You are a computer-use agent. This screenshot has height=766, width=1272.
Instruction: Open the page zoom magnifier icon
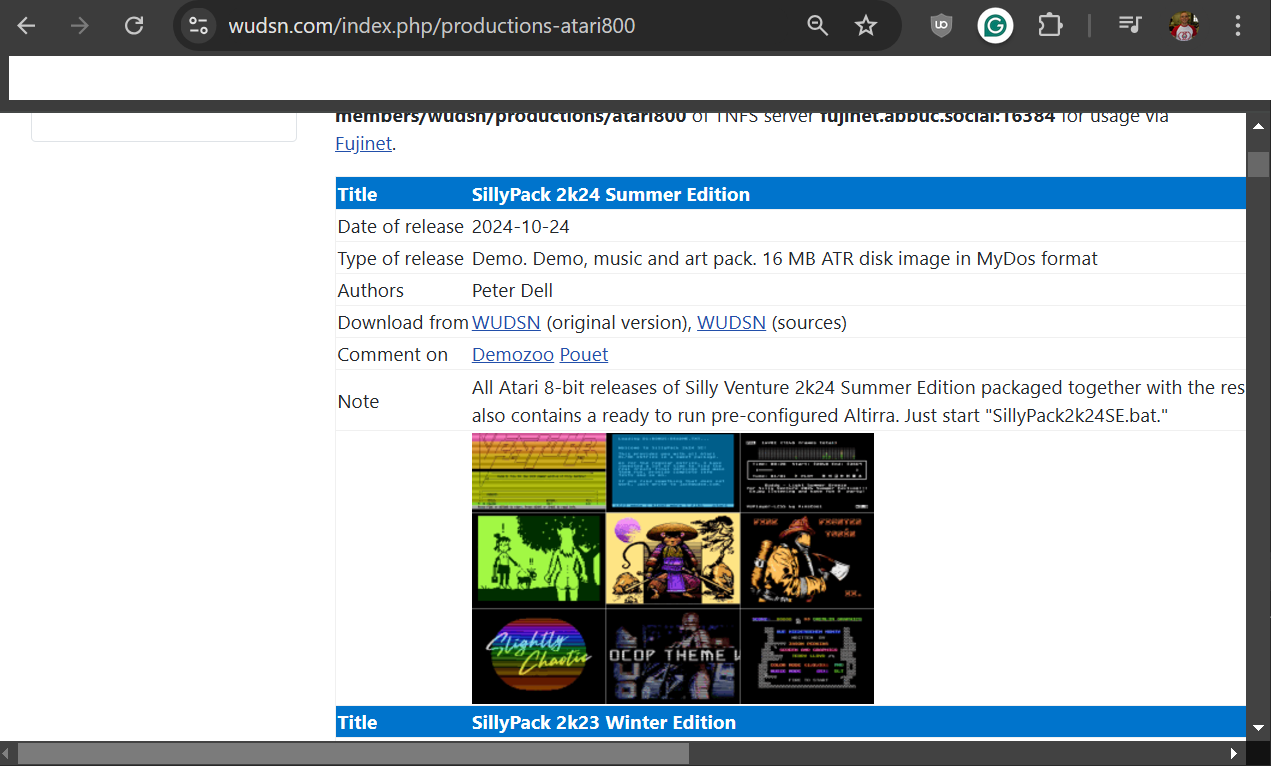(x=818, y=26)
